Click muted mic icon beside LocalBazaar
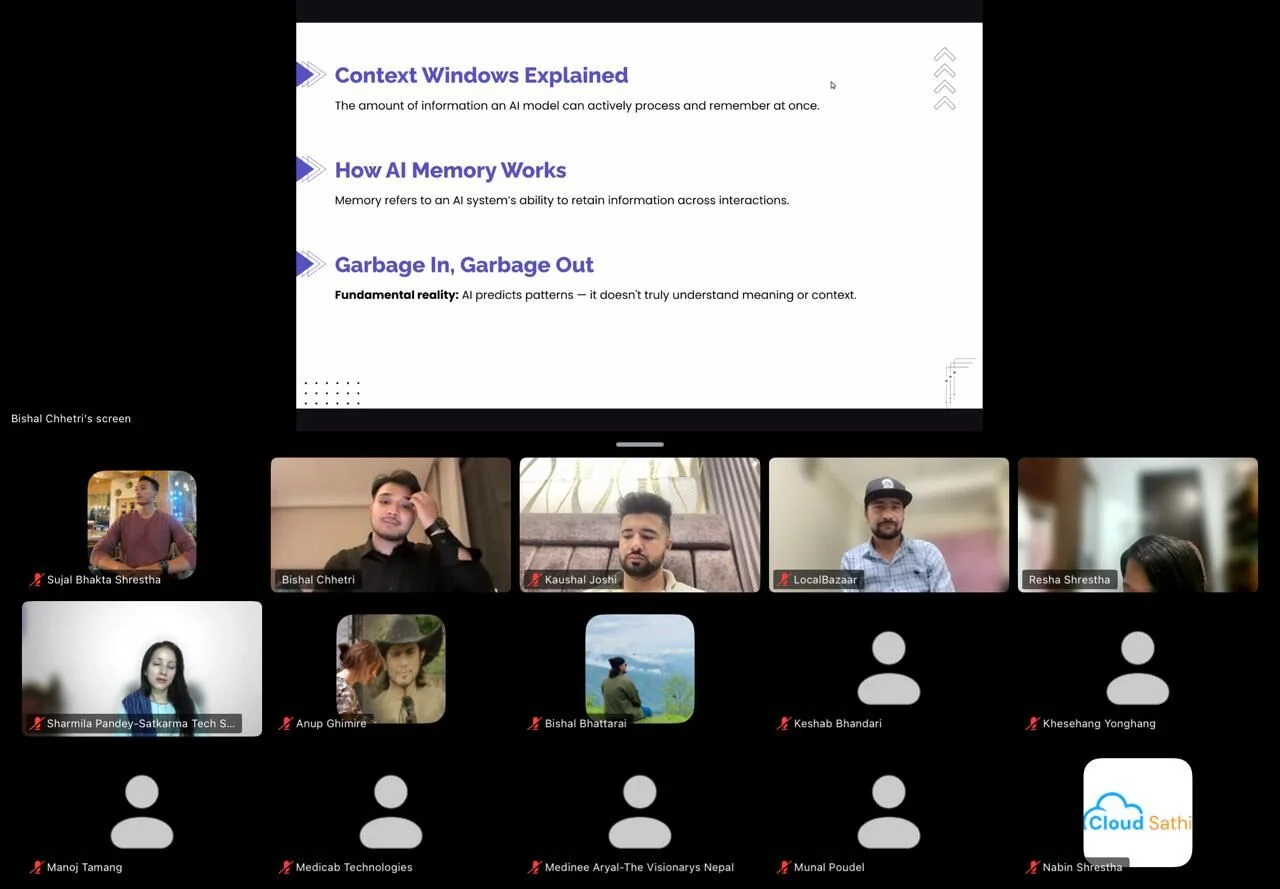The image size is (1280, 889). (784, 580)
